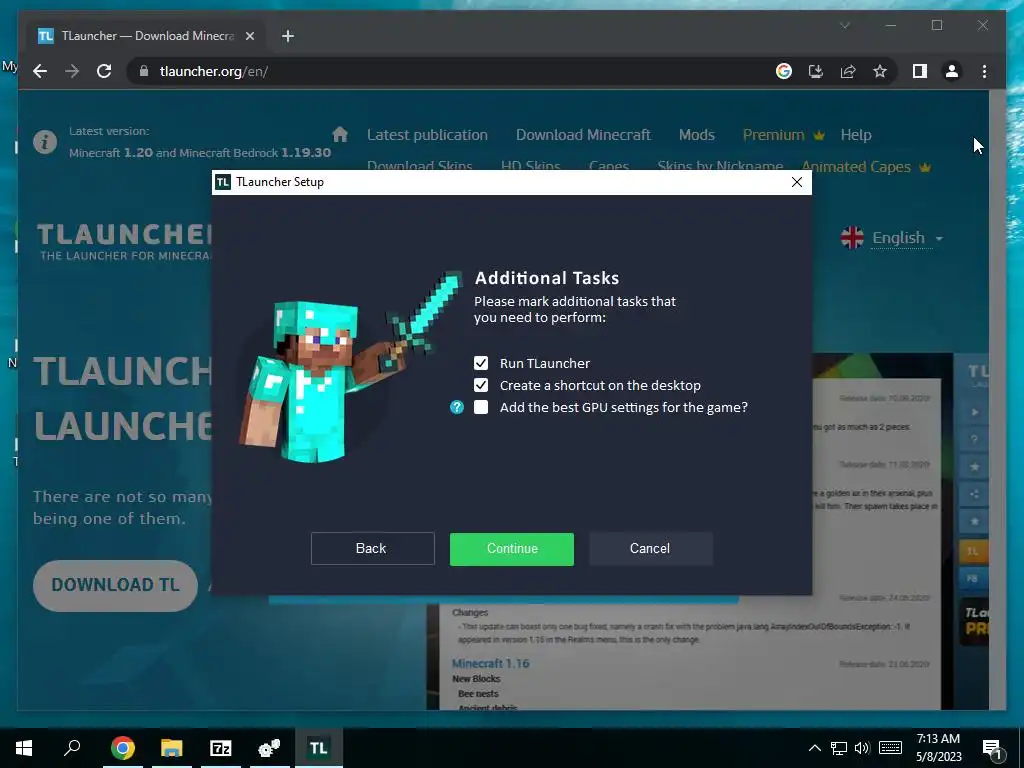
Task: Click the Chrome forward arrow
Action: 72,71
